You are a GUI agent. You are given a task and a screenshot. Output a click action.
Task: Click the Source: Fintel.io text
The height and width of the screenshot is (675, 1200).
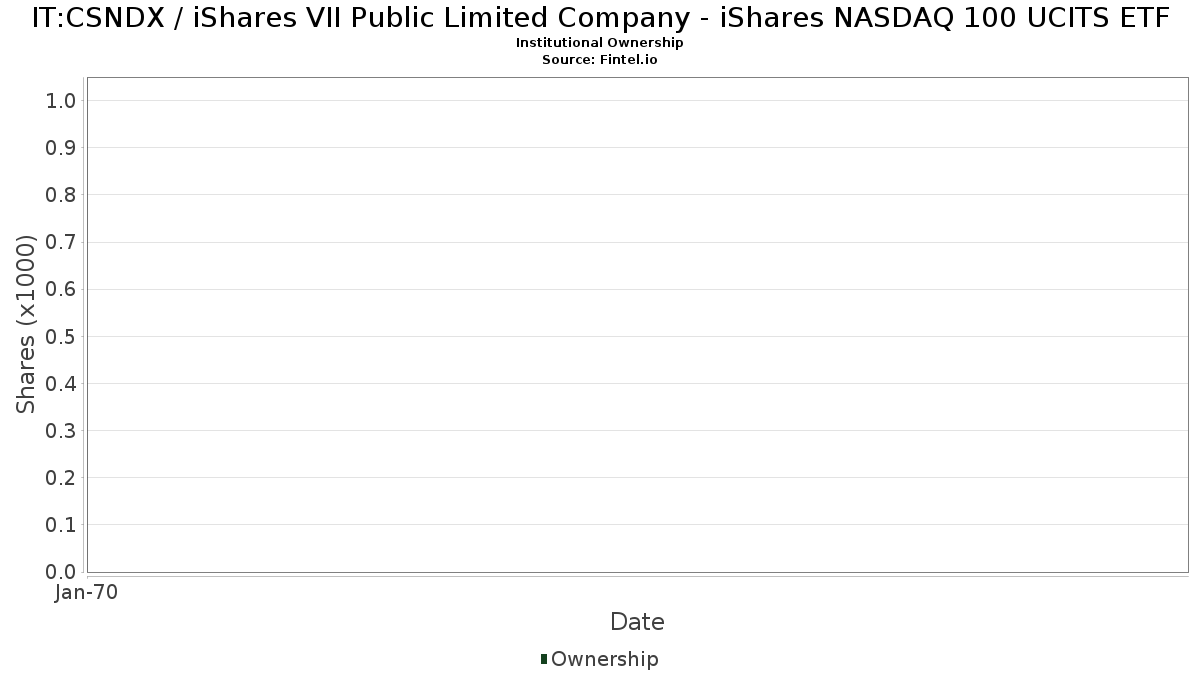[x=599, y=59]
